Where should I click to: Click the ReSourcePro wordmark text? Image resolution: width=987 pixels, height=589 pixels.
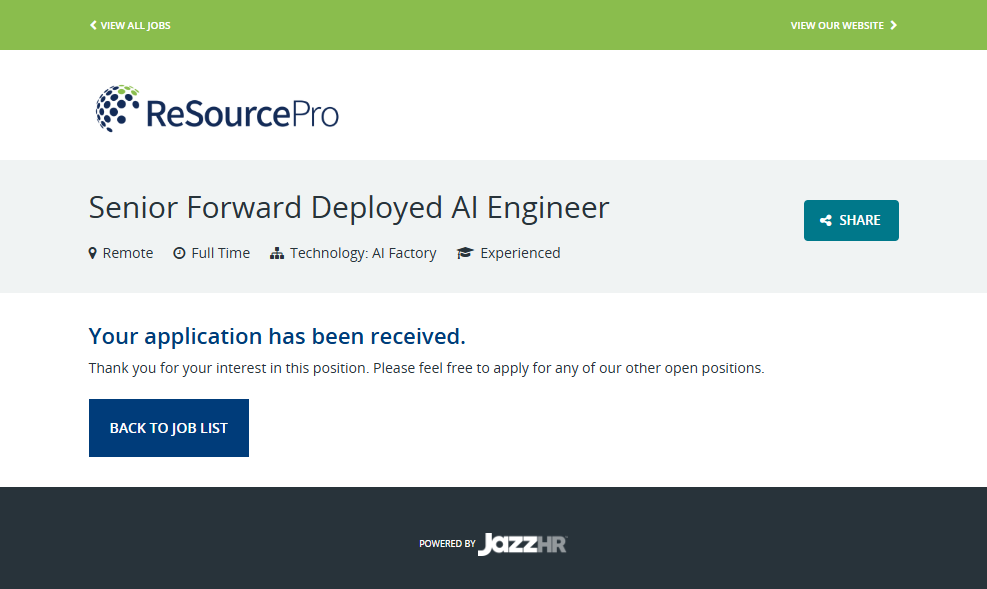click(x=242, y=113)
